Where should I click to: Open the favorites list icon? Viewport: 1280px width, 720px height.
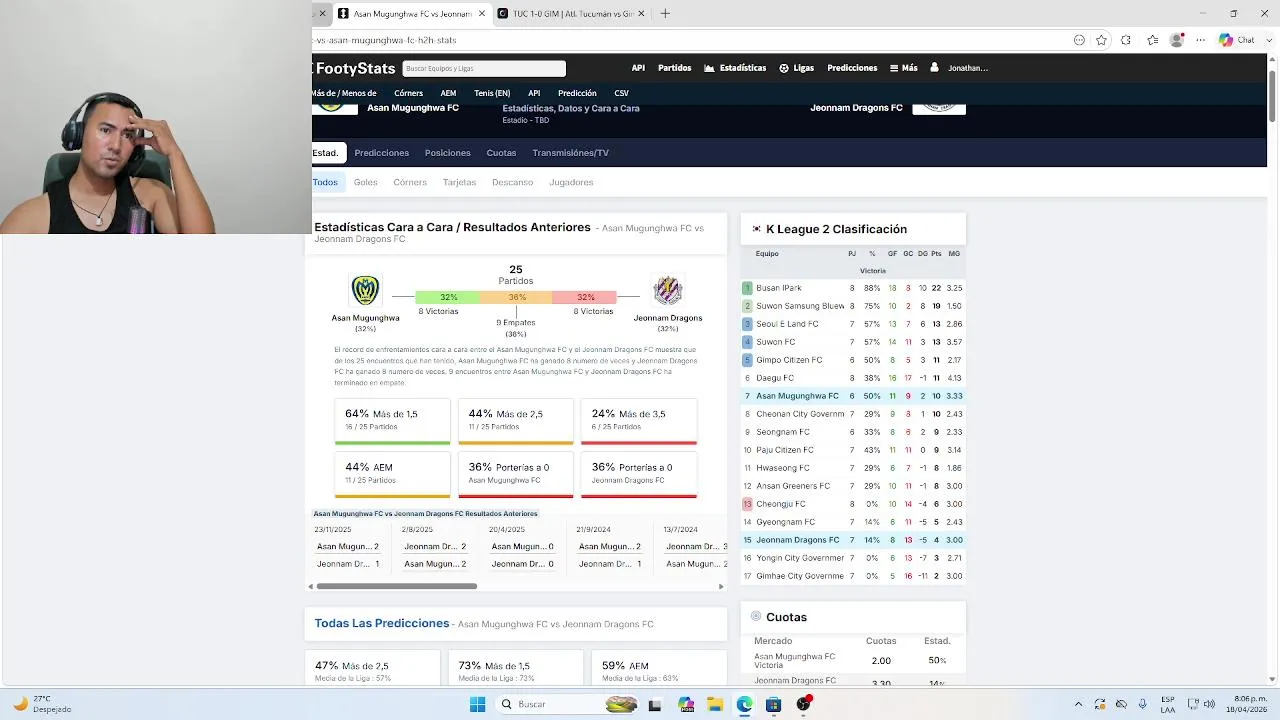pyautogui.click(x=1152, y=40)
